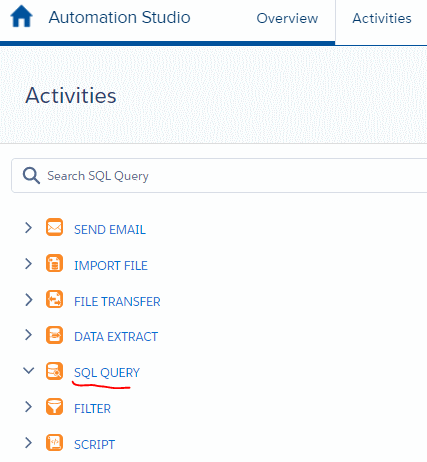Collapse the SQL Query activity folder
427x462 pixels.
29,370
